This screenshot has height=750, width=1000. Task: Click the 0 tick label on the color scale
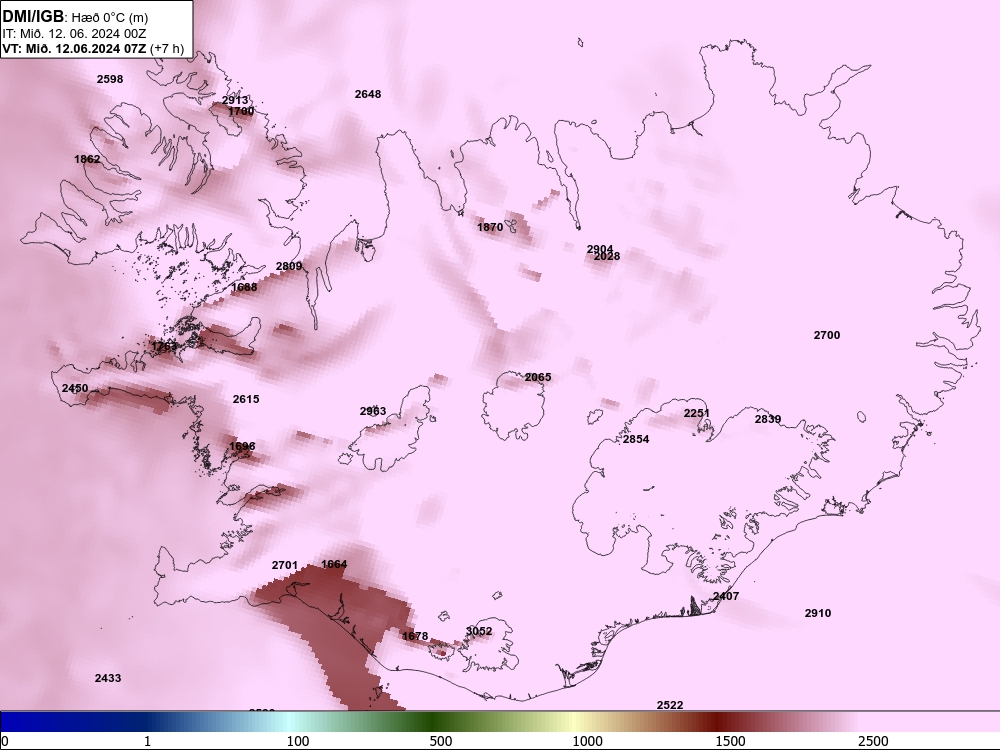coord(4,742)
